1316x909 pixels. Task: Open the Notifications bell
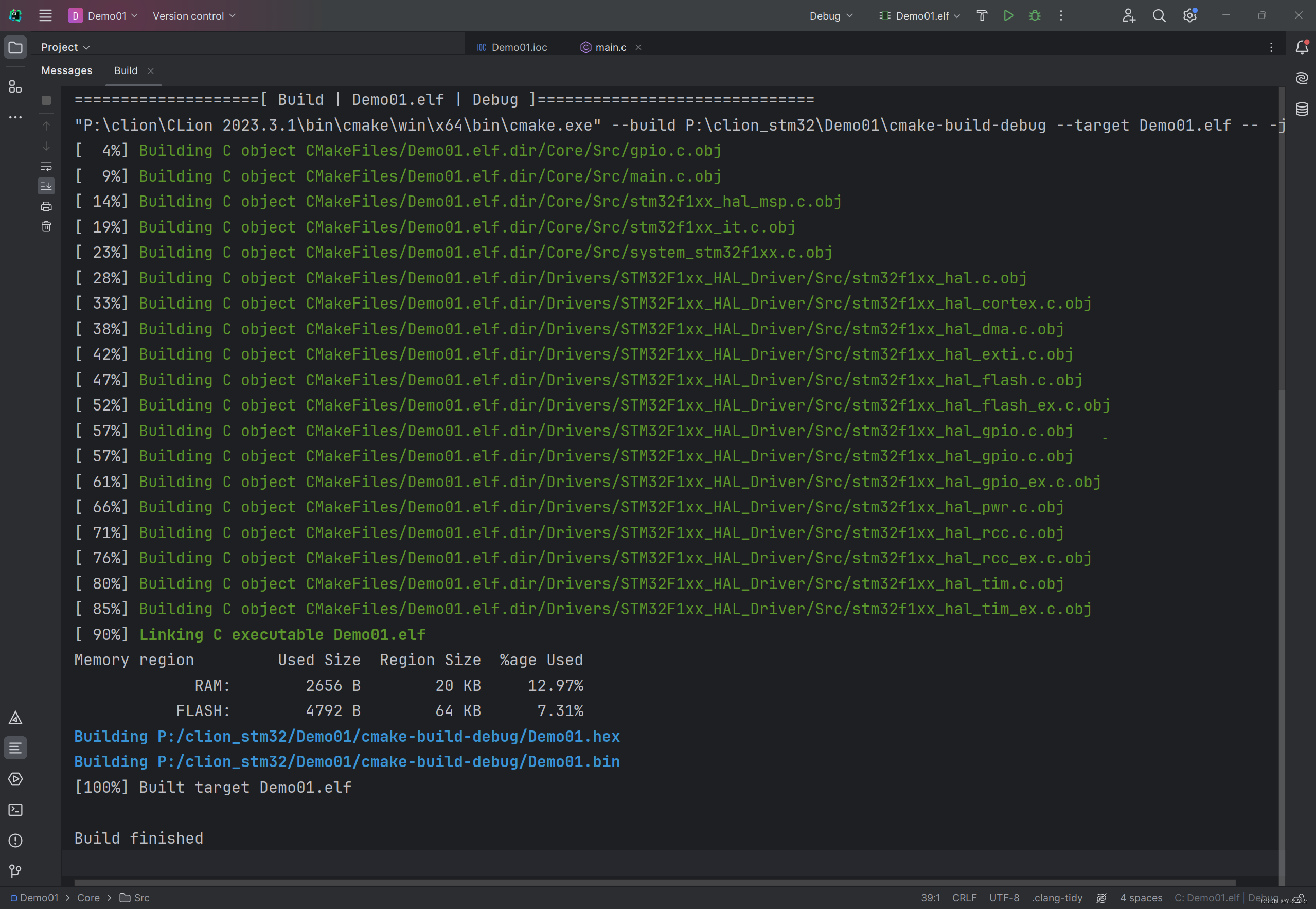pos(1302,47)
